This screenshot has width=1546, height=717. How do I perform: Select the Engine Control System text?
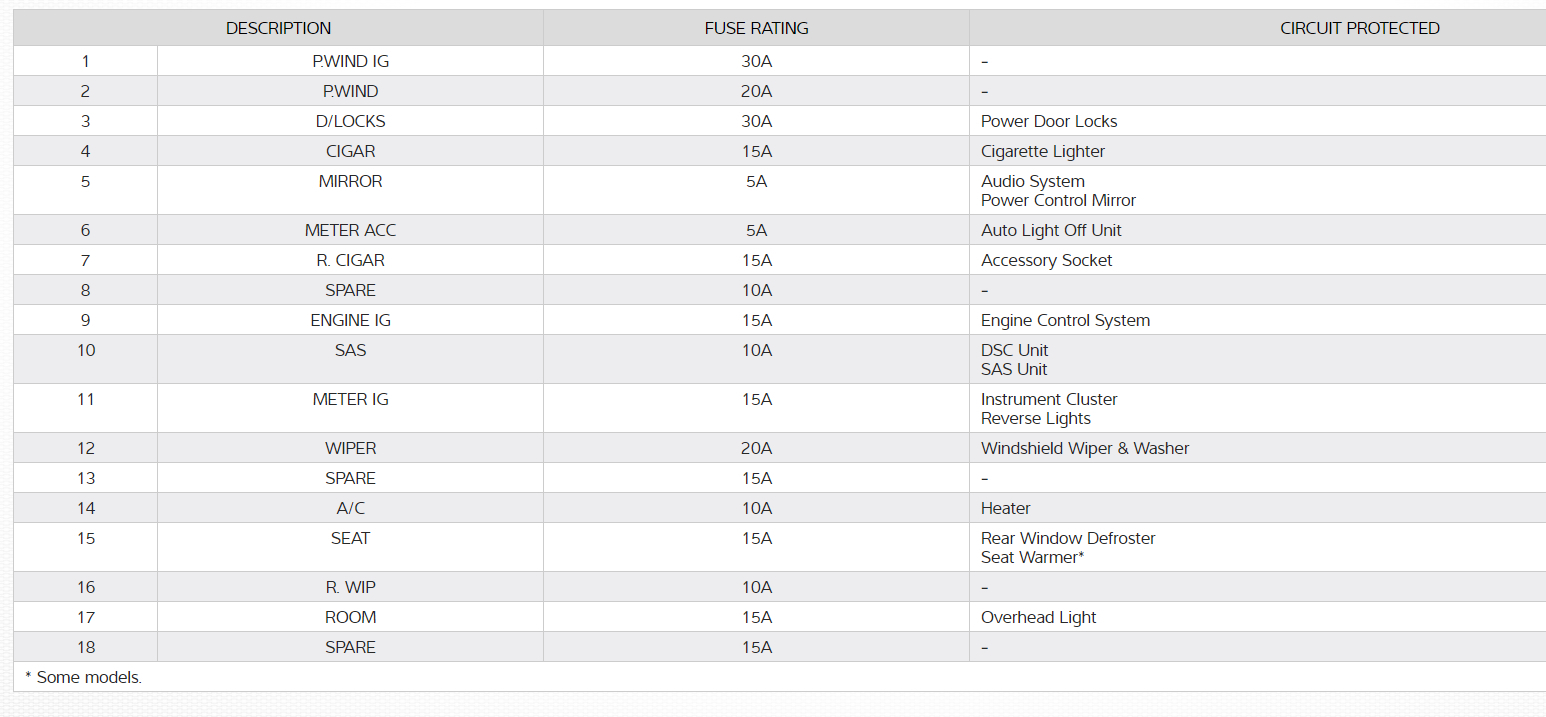pos(1065,320)
